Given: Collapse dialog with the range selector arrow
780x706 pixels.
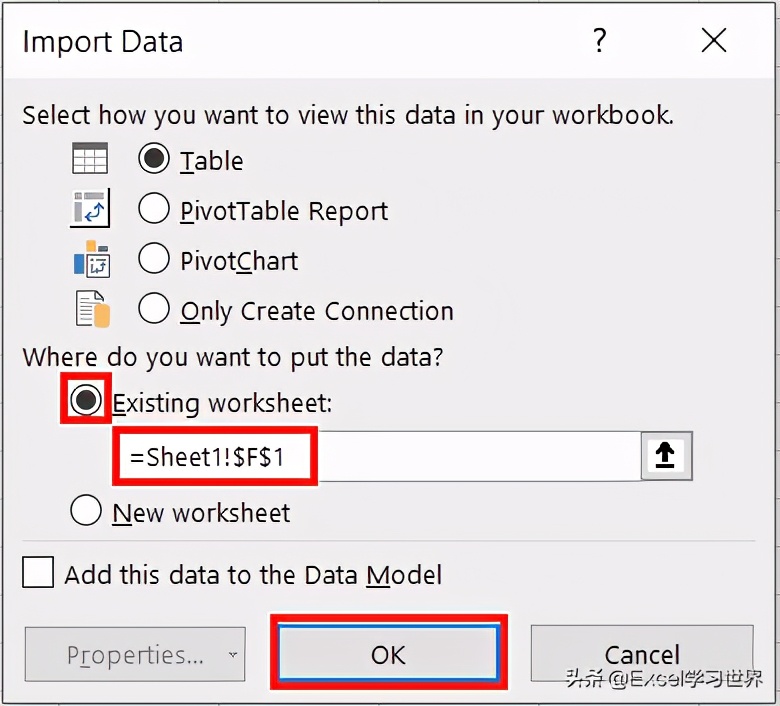Looking at the screenshot, I should pos(666,456).
